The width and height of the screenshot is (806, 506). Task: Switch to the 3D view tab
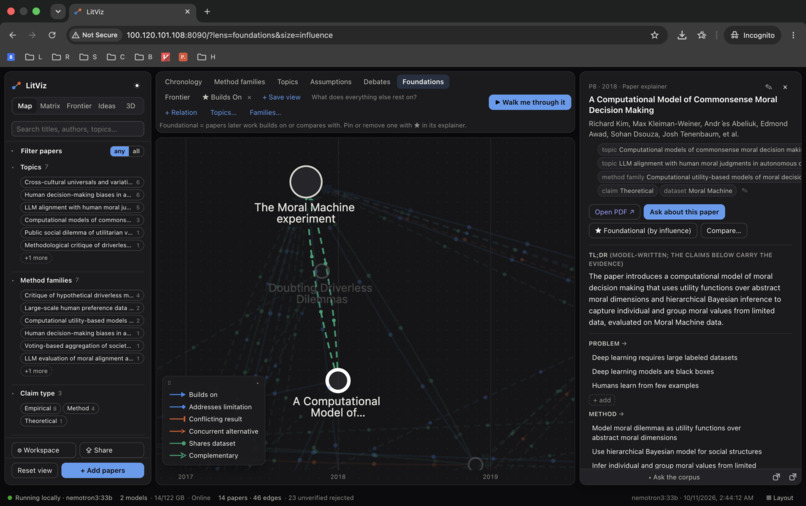tap(131, 106)
